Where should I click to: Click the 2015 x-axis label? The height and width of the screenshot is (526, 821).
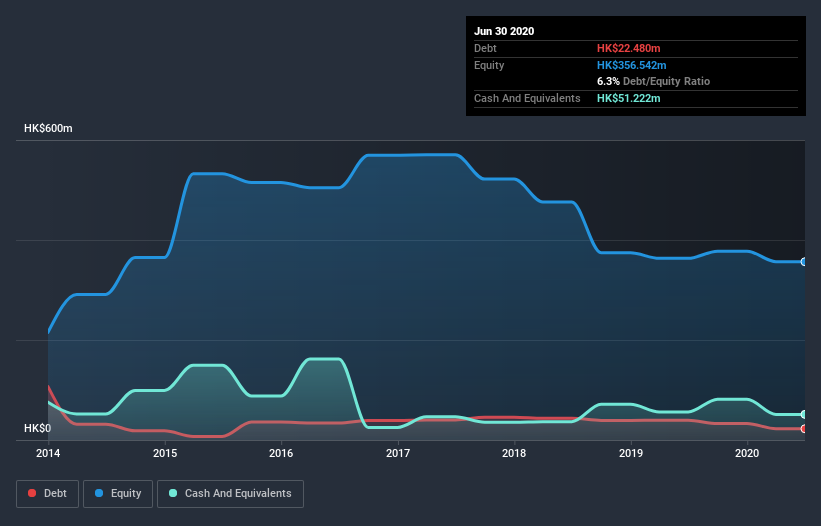[165, 453]
